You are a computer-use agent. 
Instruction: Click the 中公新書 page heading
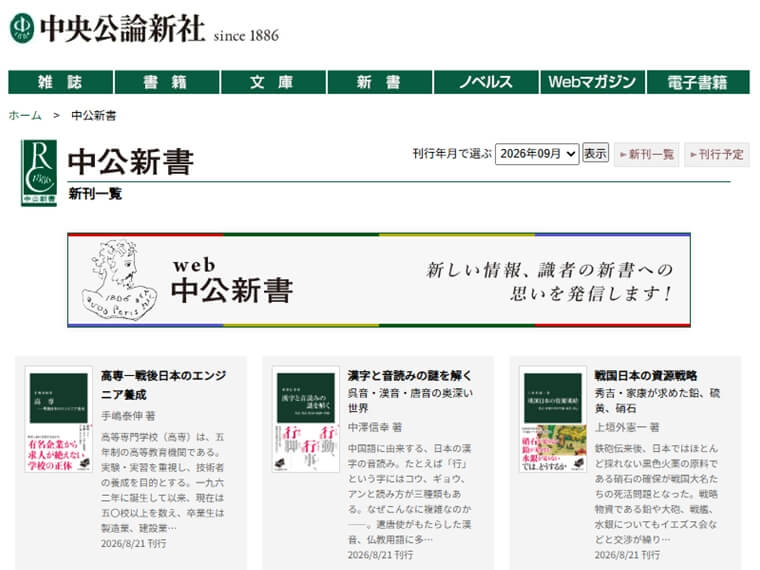[131, 161]
